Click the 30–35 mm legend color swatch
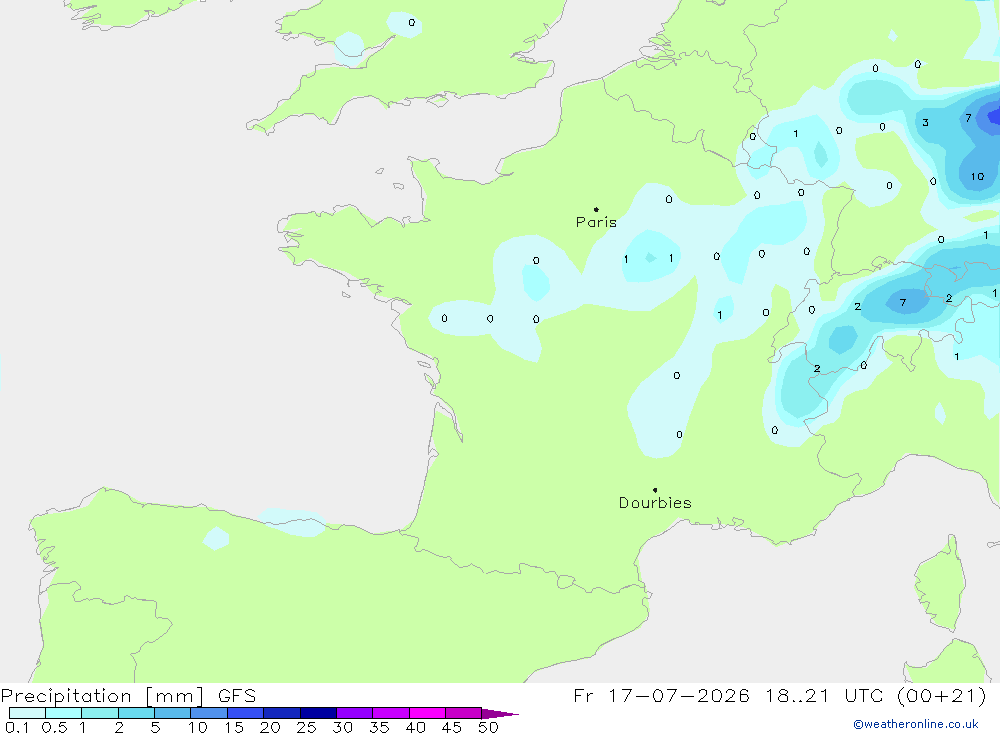 point(355,713)
